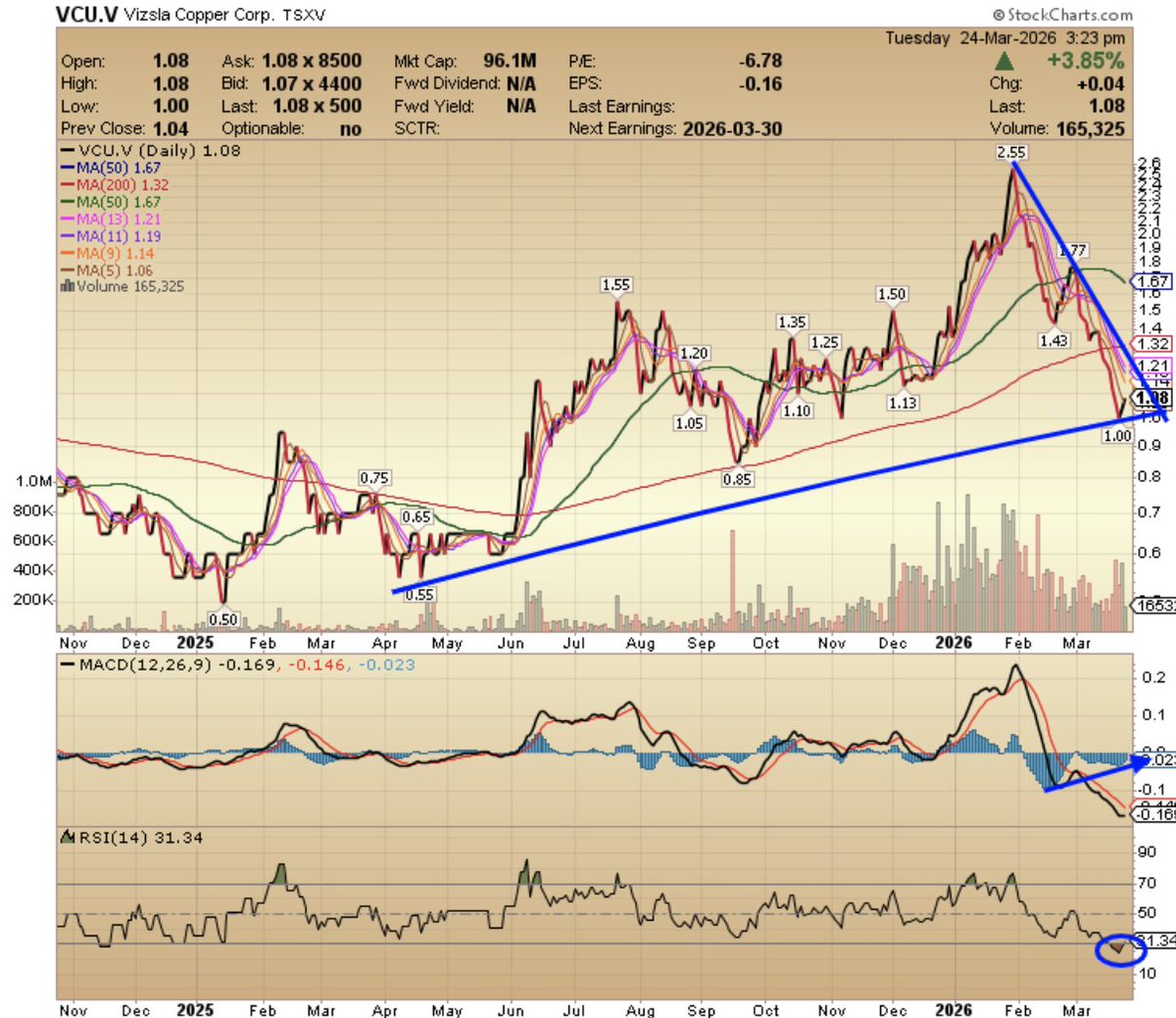Viewport: 1176px width, 1018px height.
Task: Click the 0.50 low price label
Action: 223,619
